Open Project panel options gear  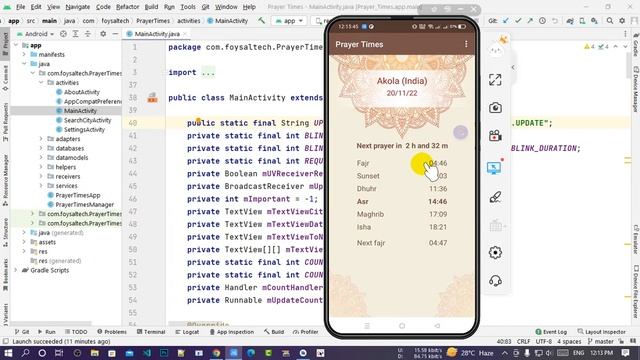point(103,34)
